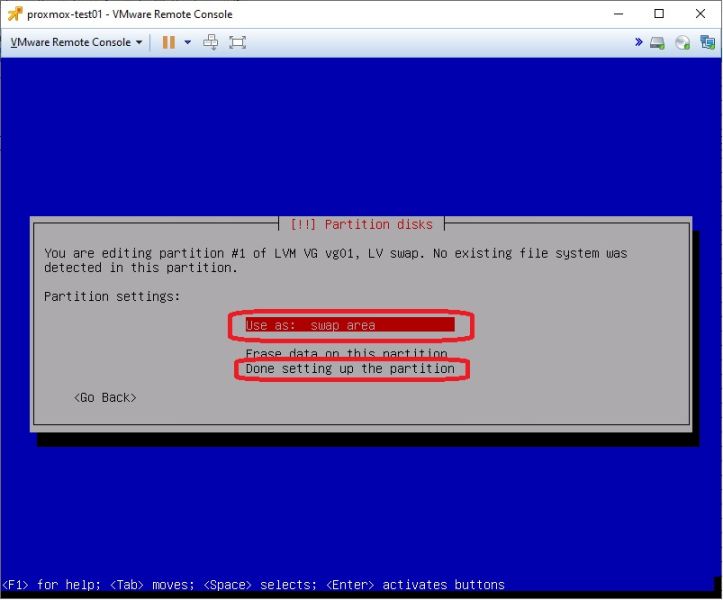Open the CD/DVD drive device icon

[682, 43]
